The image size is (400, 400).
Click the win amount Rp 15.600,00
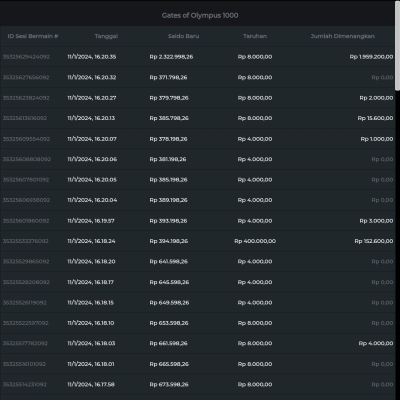click(x=375, y=118)
